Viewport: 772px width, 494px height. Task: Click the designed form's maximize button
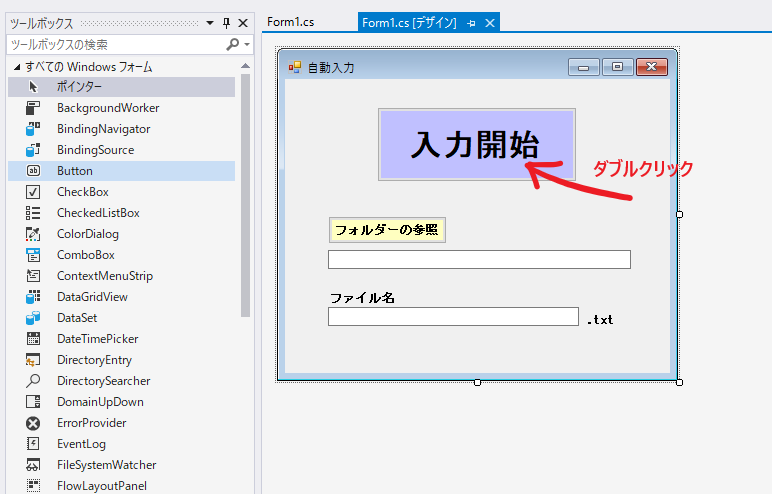coord(617,67)
